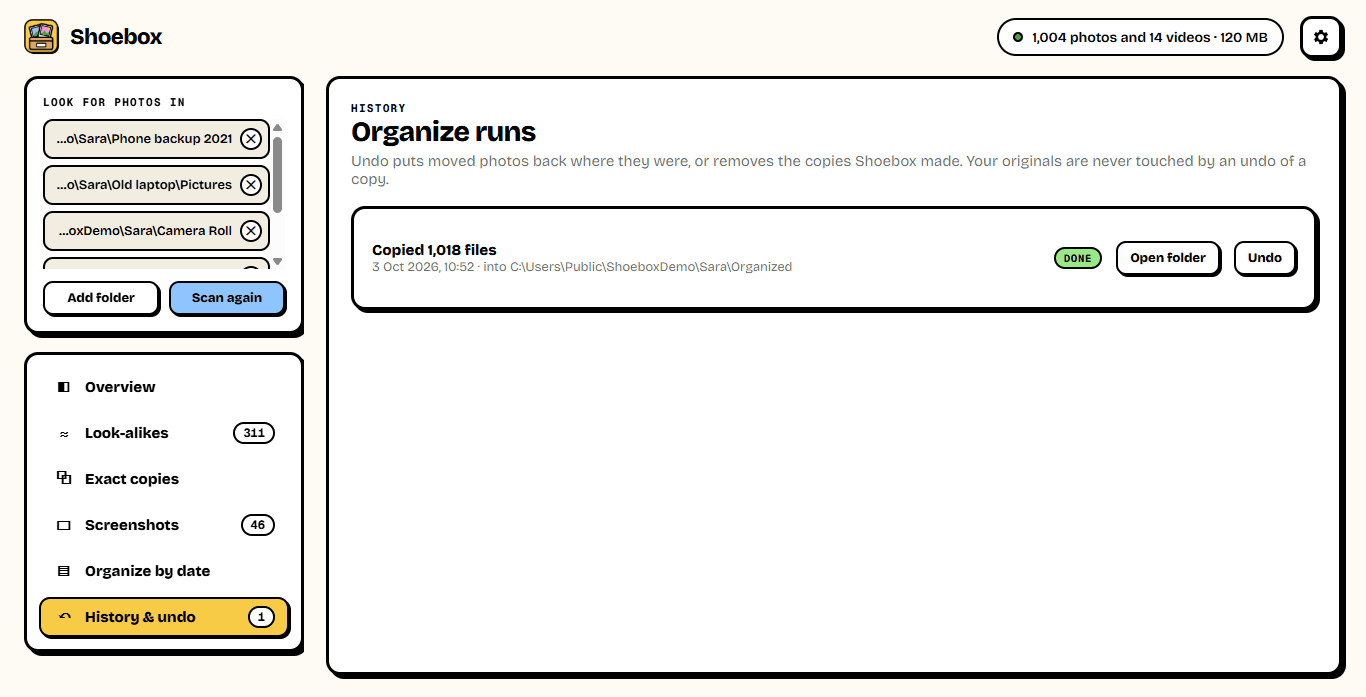This screenshot has width=1366, height=697.
Task: Select History & undo
Action: (x=164, y=617)
